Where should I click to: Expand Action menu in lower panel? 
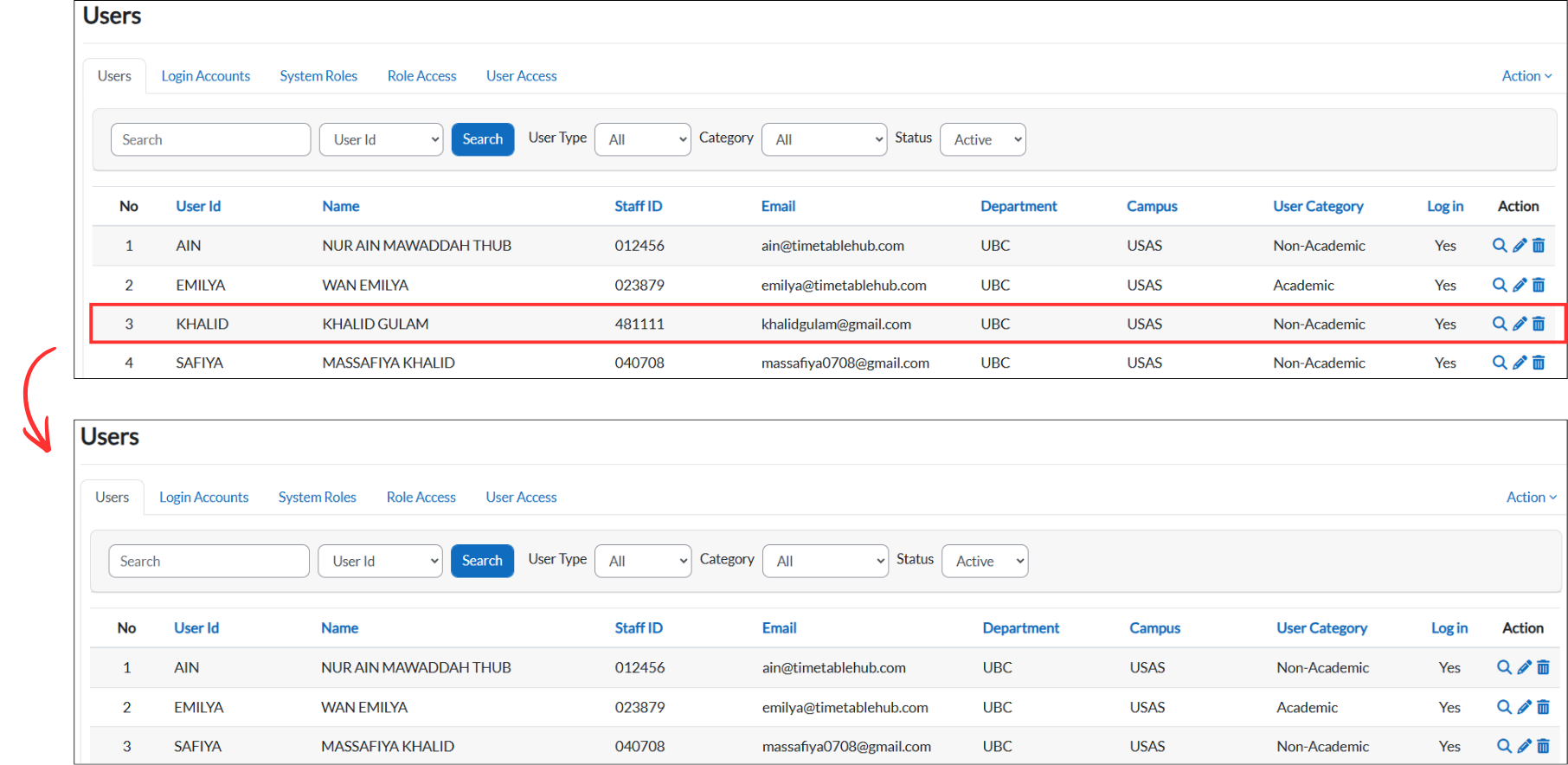click(1531, 498)
